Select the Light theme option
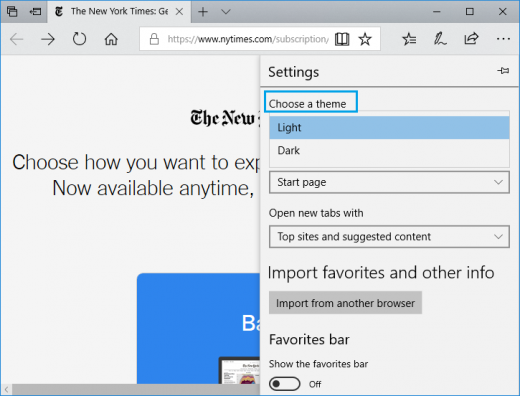 click(389, 128)
